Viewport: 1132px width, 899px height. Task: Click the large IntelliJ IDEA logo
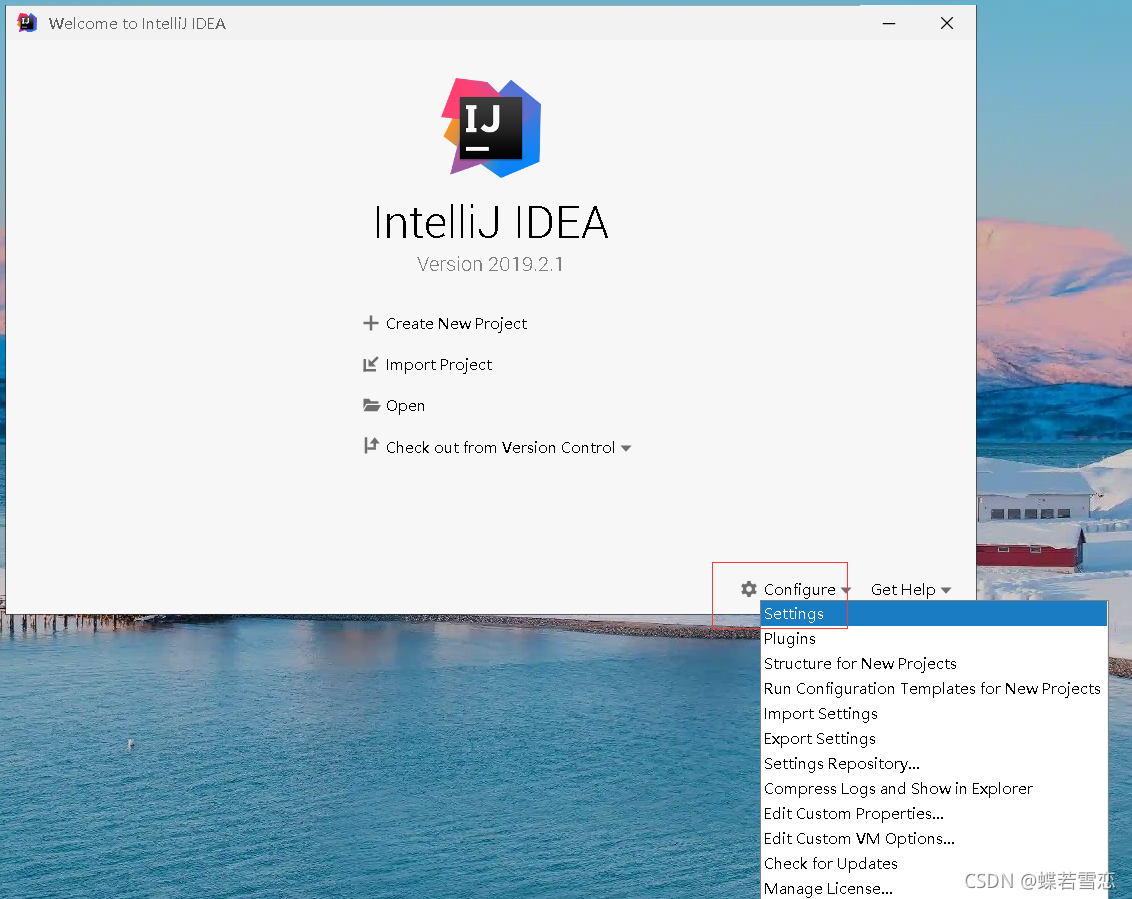pyautogui.click(x=492, y=128)
